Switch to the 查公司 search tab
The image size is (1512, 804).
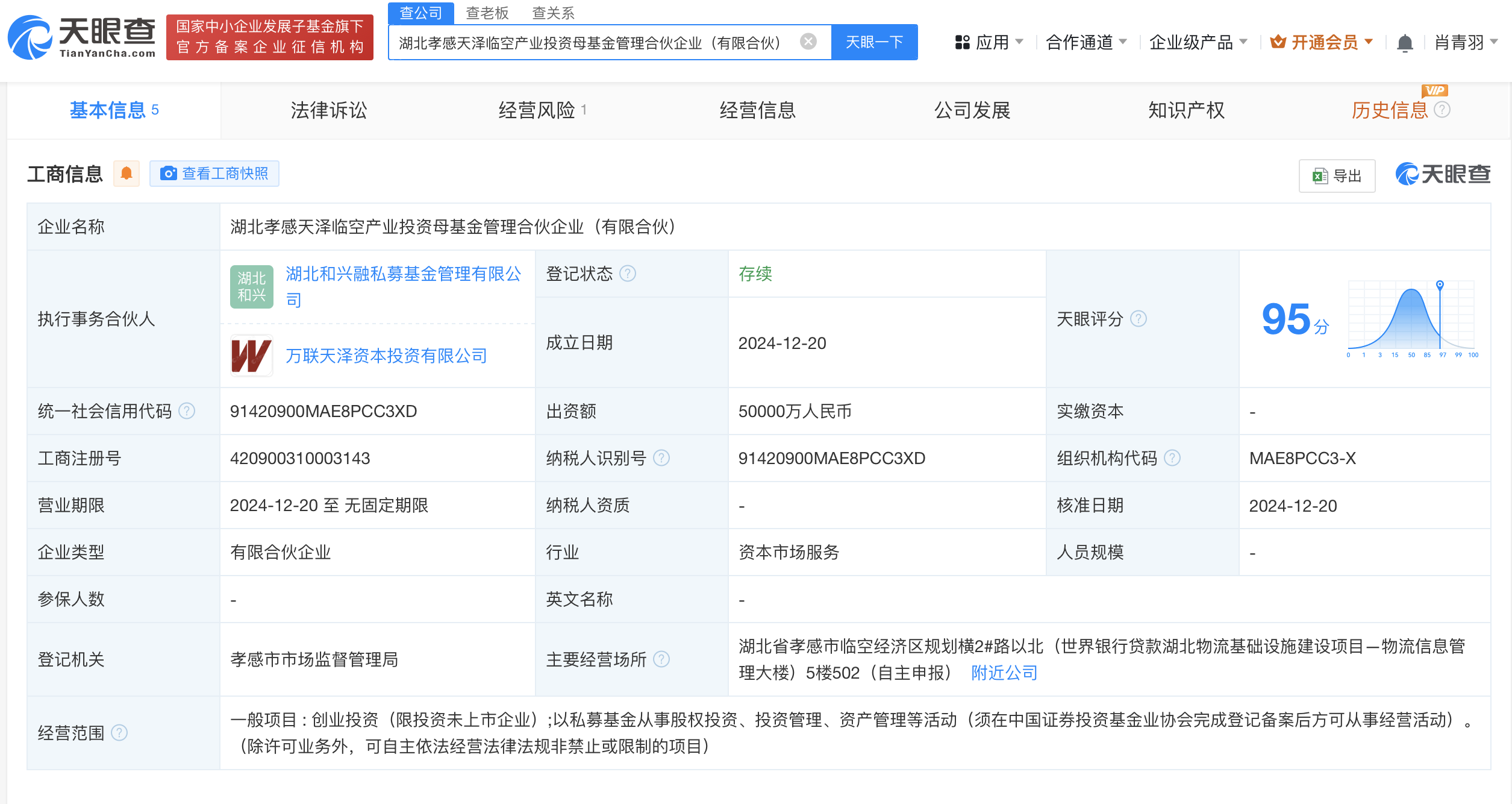click(x=420, y=13)
